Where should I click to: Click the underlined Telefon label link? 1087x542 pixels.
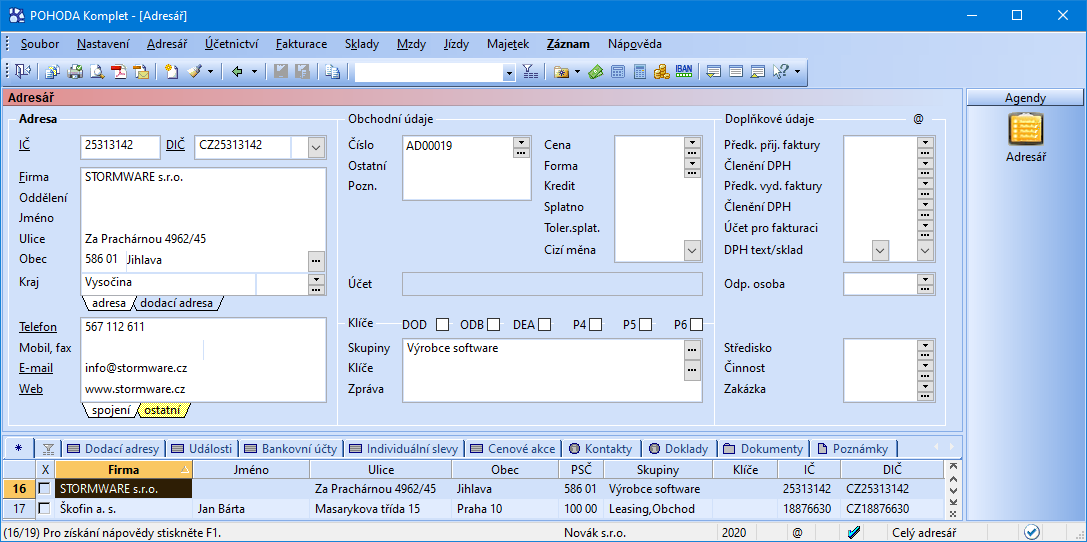click(38, 326)
